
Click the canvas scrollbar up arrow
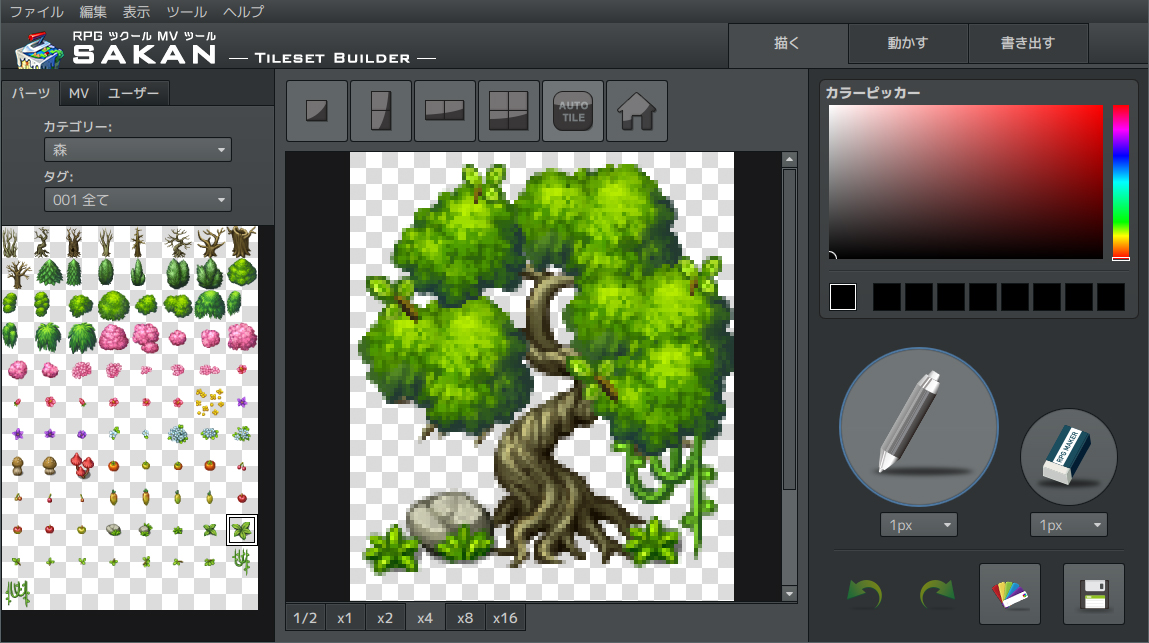pos(789,159)
